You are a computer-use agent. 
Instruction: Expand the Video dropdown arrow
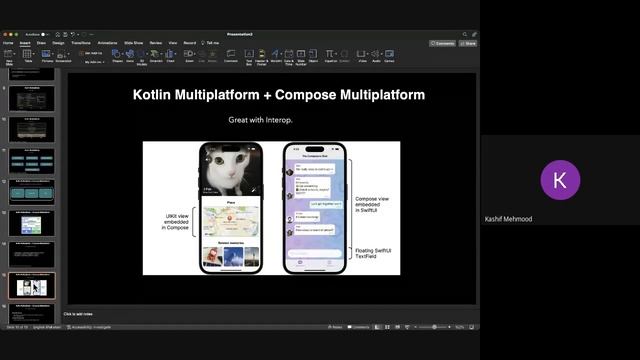[x=367, y=54]
